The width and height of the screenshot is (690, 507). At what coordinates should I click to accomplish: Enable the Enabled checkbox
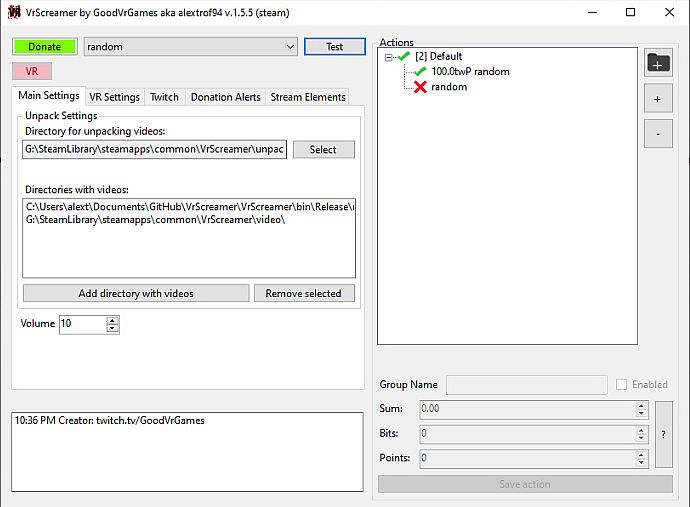[x=621, y=384]
